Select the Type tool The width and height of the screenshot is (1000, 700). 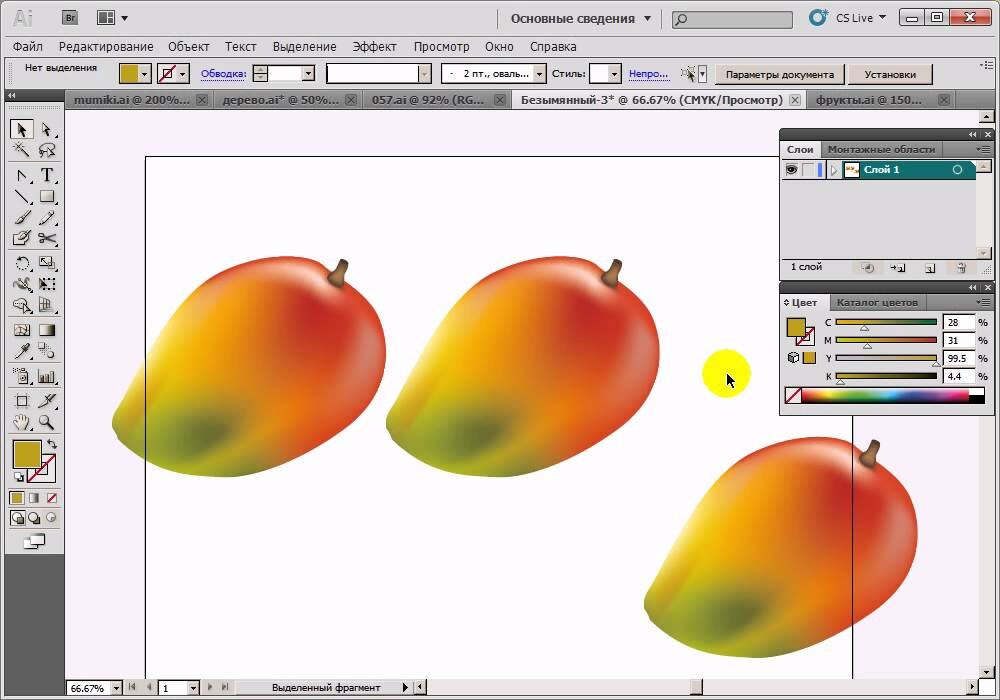[47, 175]
